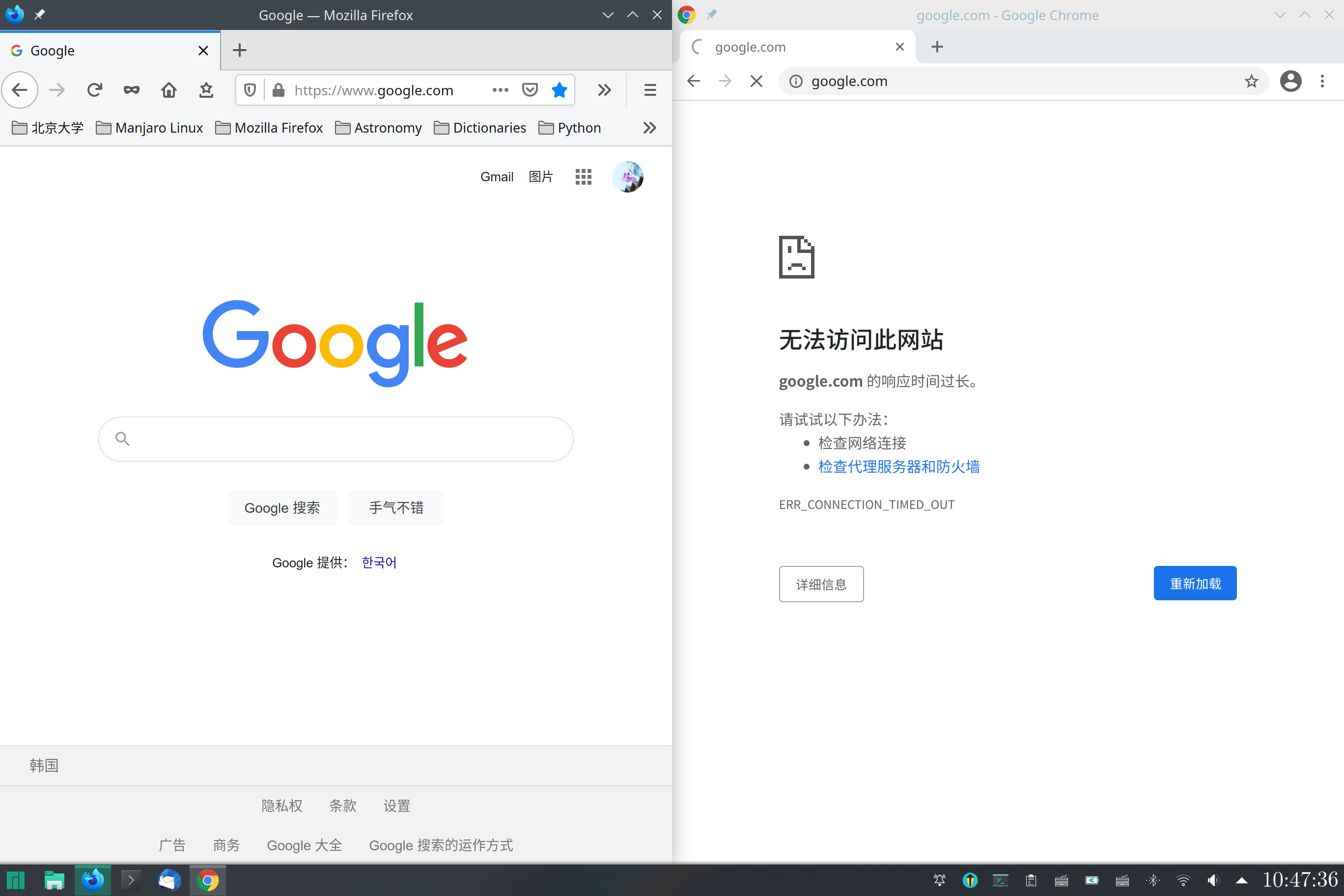Click the Google search input box
This screenshot has height=896, width=1344.
336,439
